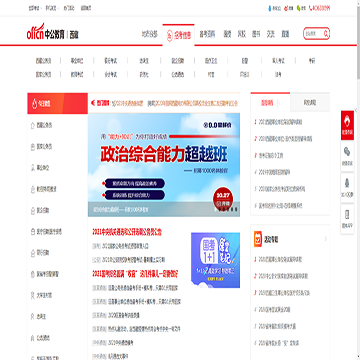Click the icon beside 西藏公务员 in sidebar

point(33,126)
